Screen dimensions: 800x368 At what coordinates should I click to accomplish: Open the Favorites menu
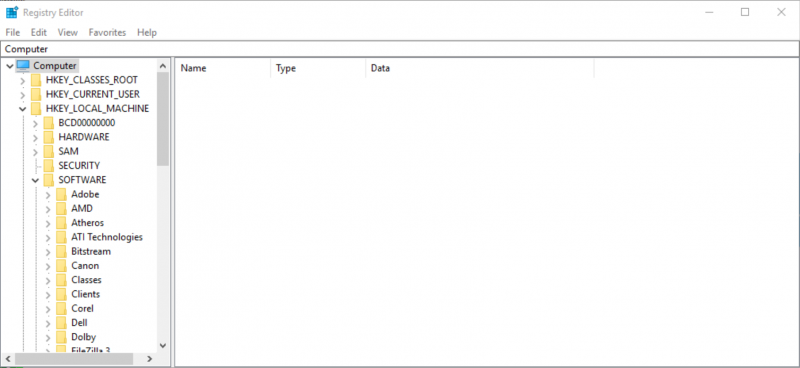click(x=107, y=32)
